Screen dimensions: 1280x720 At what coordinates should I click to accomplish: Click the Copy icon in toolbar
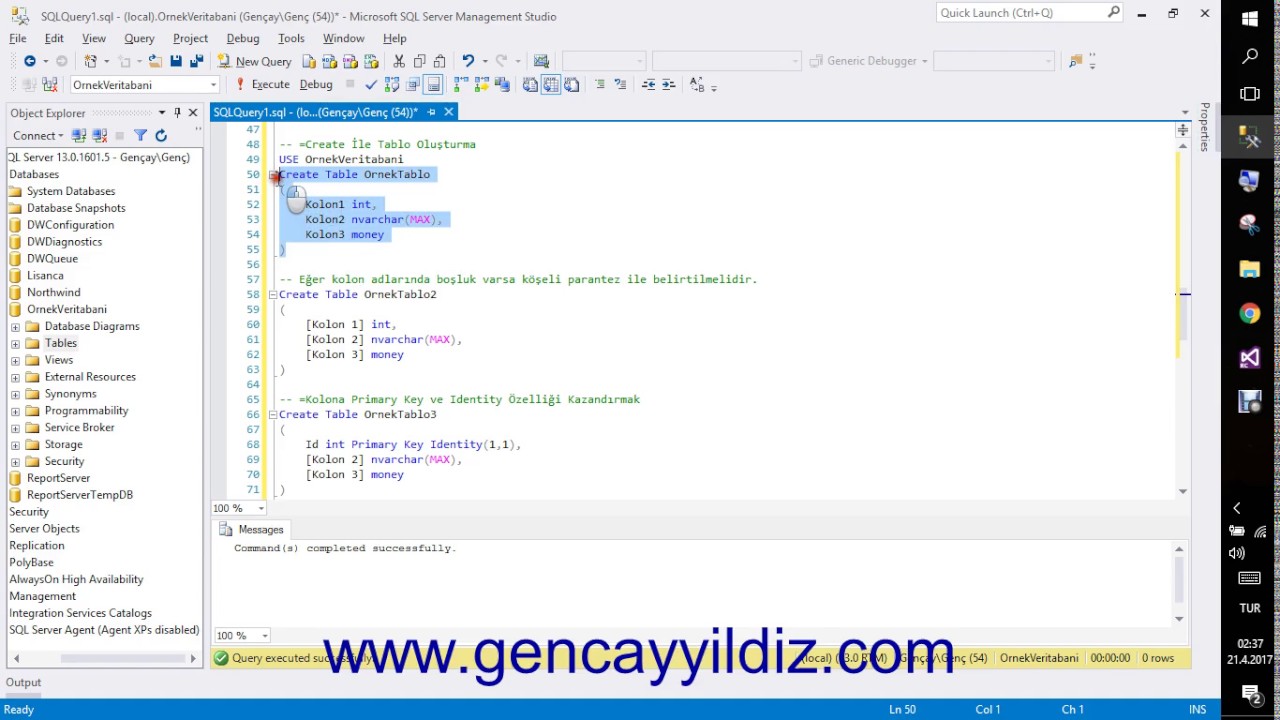pos(419,61)
